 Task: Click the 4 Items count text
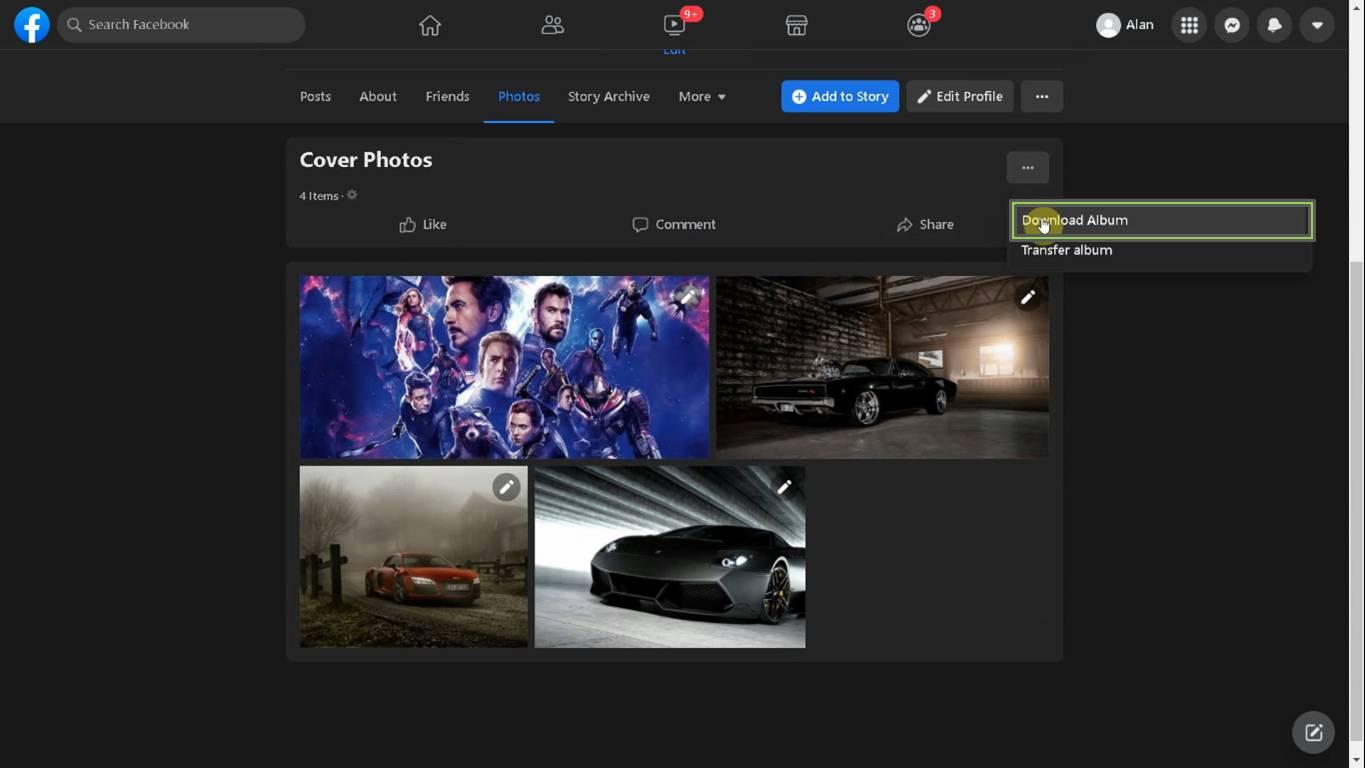(x=319, y=196)
